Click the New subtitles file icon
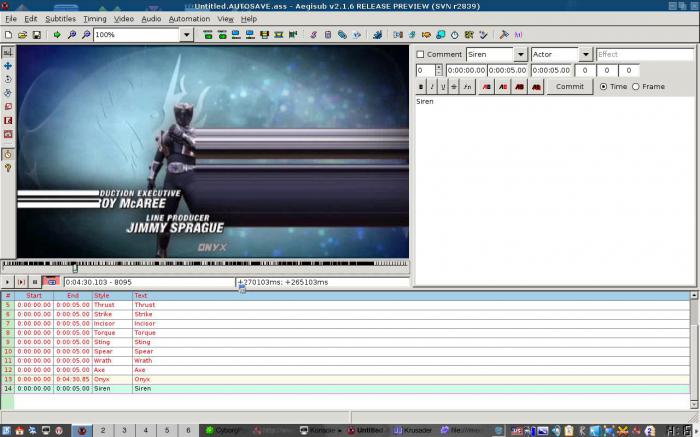 [8, 34]
